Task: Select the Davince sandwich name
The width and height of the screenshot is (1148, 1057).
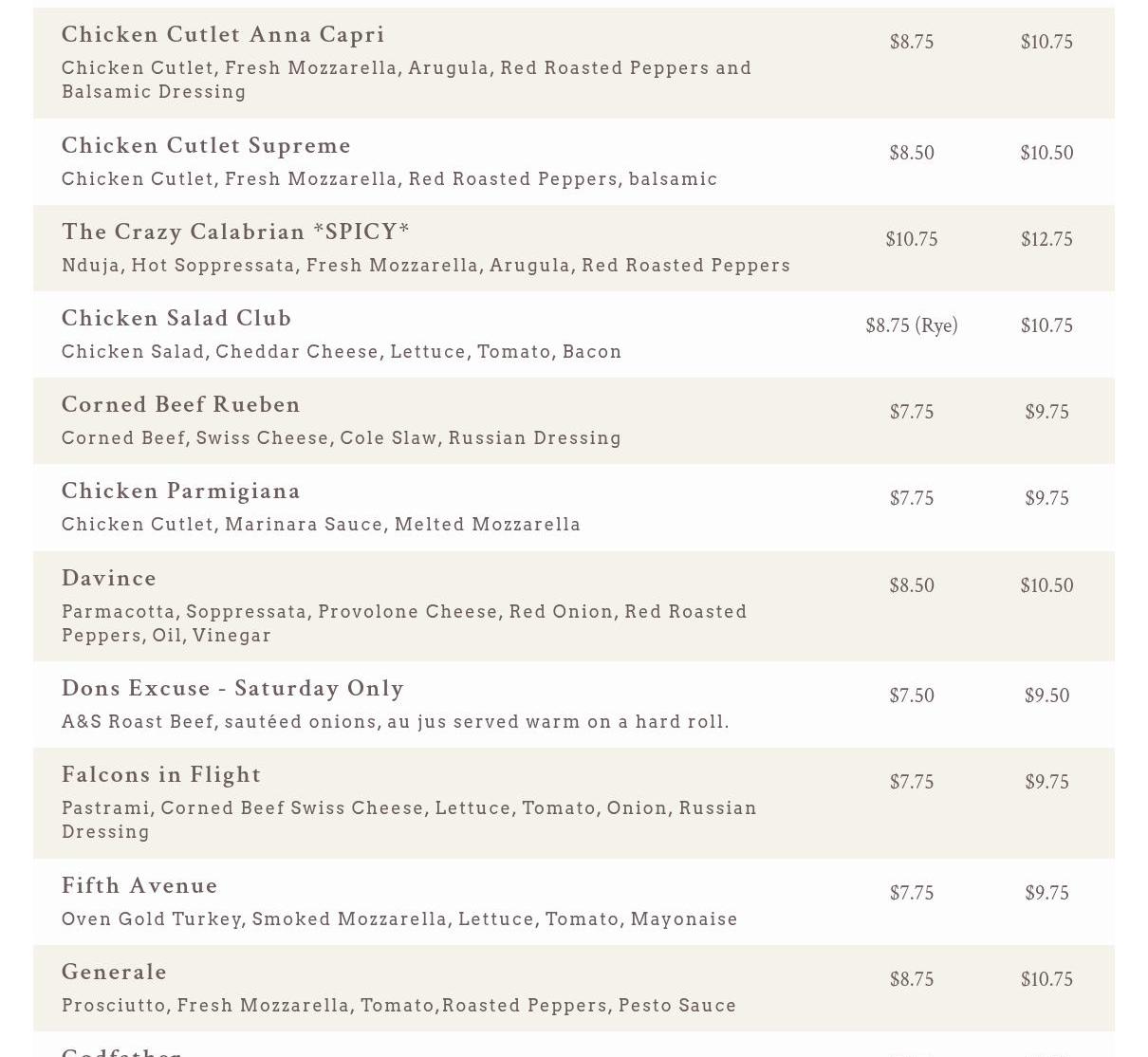Action: (109, 579)
